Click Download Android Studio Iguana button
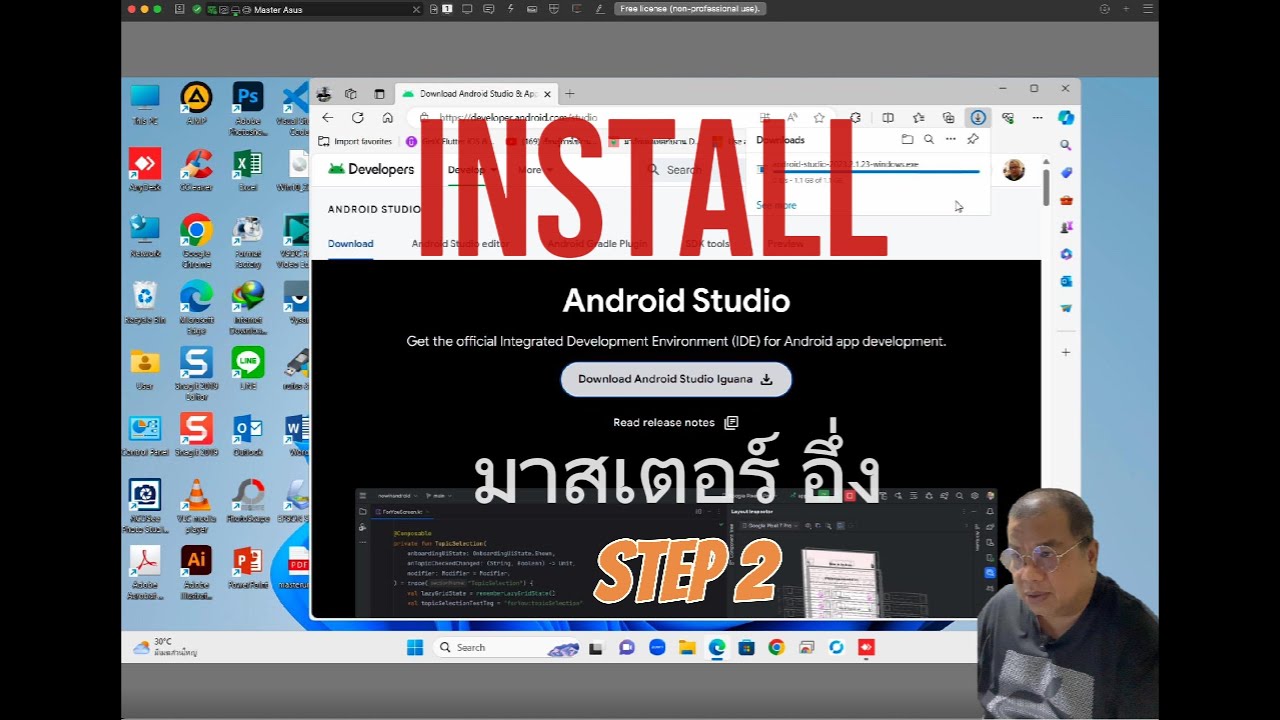The image size is (1280, 720). (x=676, y=379)
